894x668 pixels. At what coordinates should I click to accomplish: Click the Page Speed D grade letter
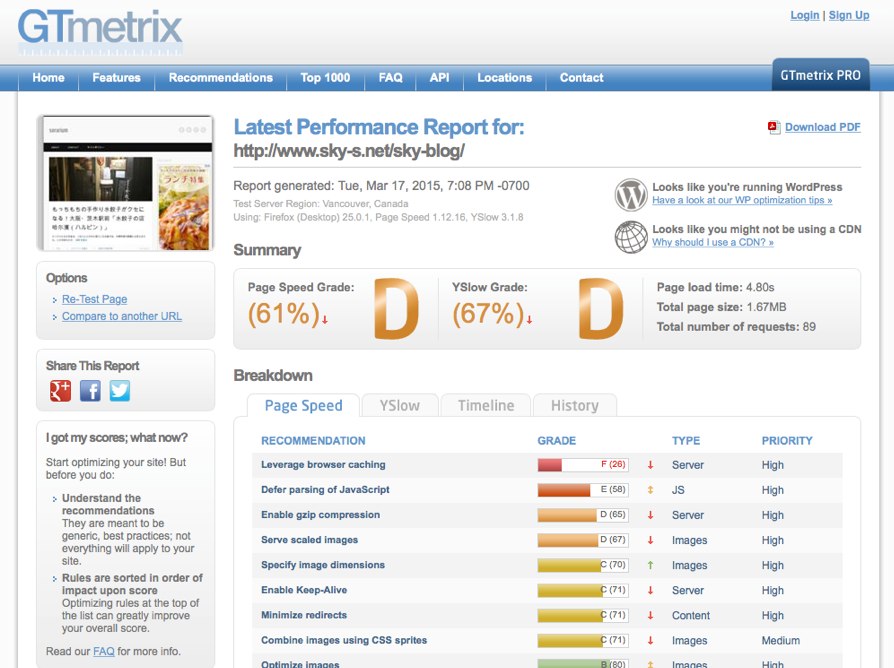click(397, 308)
